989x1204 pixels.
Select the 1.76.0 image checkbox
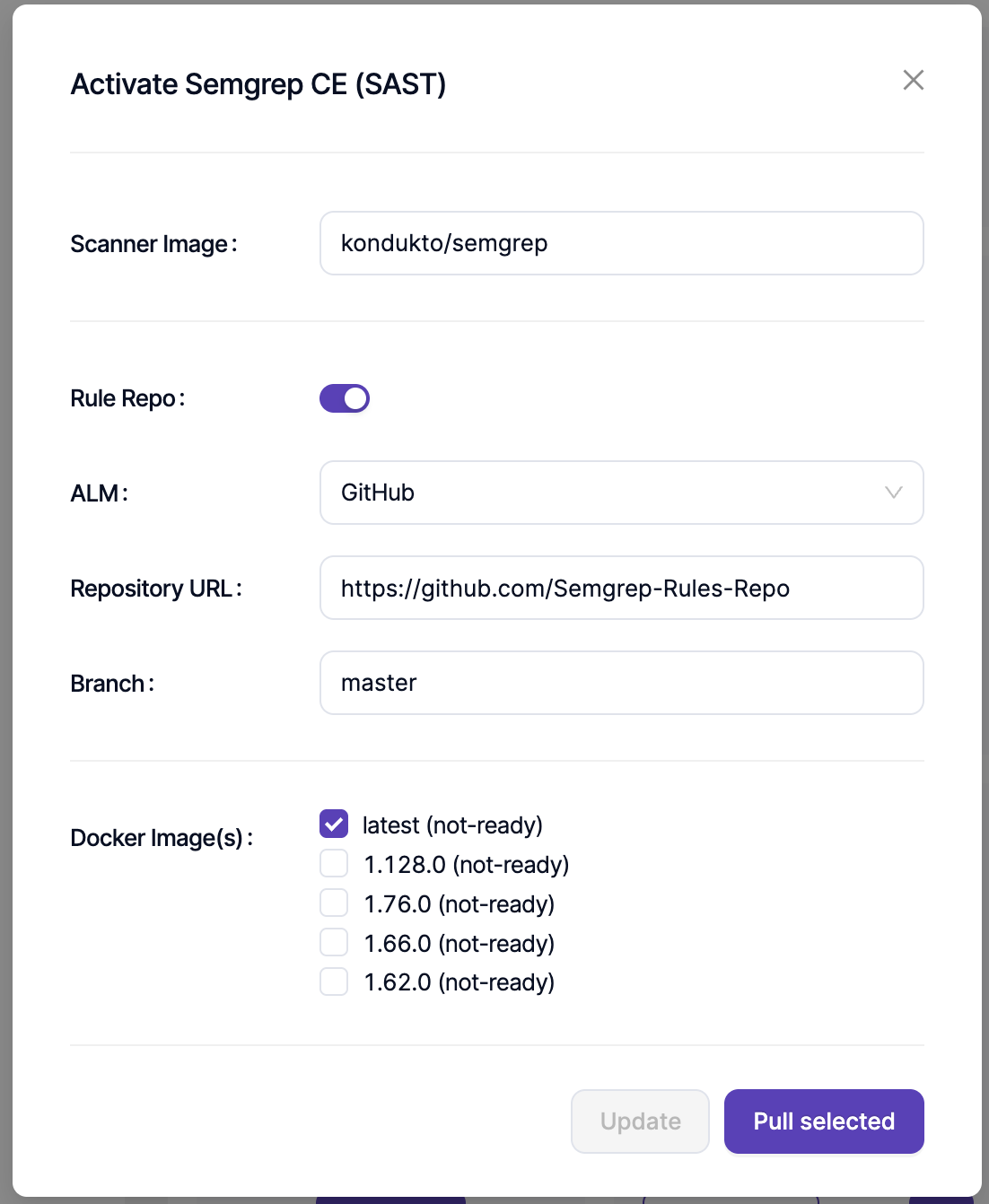[x=334, y=903]
